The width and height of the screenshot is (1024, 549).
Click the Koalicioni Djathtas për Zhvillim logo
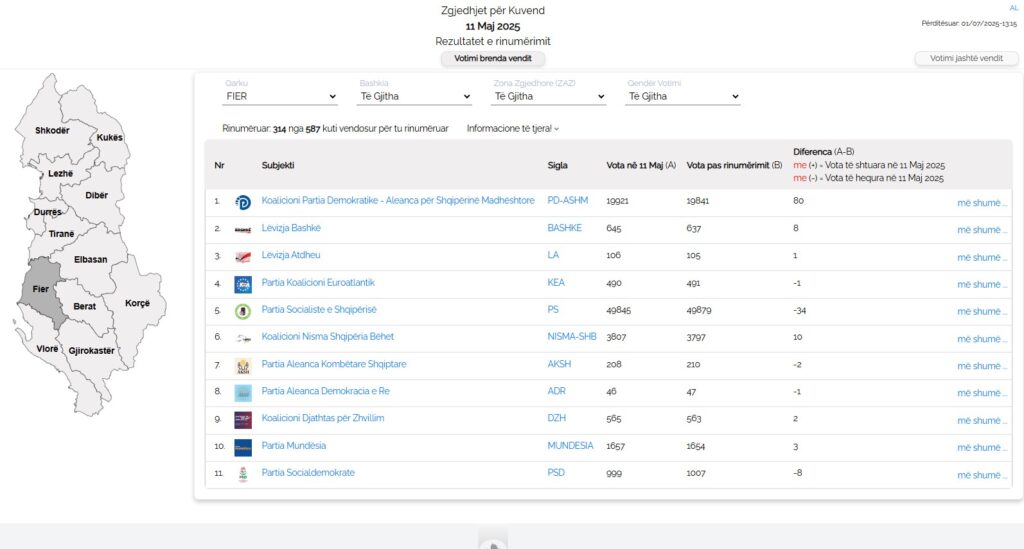point(243,420)
